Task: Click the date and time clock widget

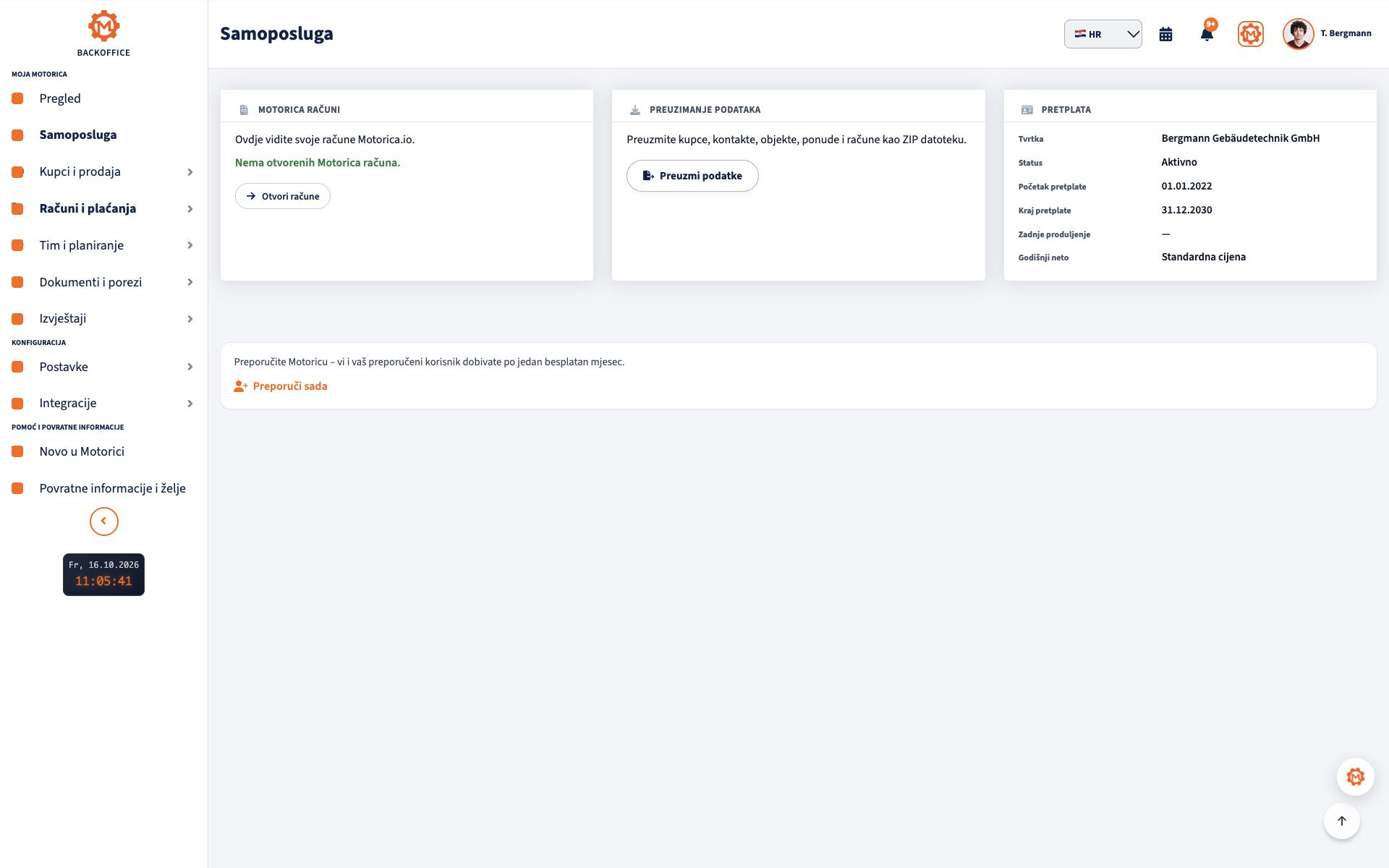Action: click(x=103, y=574)
